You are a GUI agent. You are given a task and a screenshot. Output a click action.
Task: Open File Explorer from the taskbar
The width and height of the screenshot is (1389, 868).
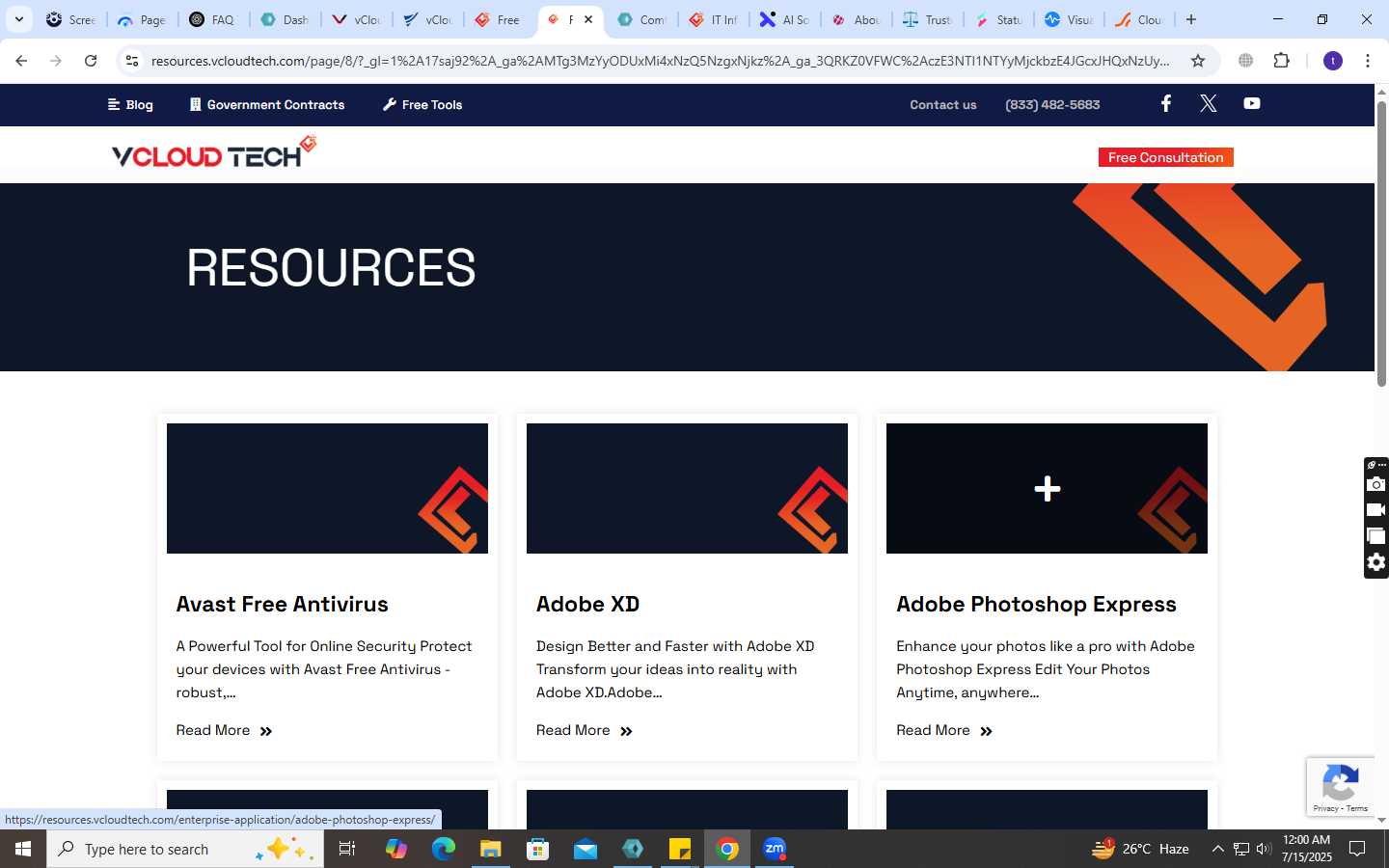490,849
